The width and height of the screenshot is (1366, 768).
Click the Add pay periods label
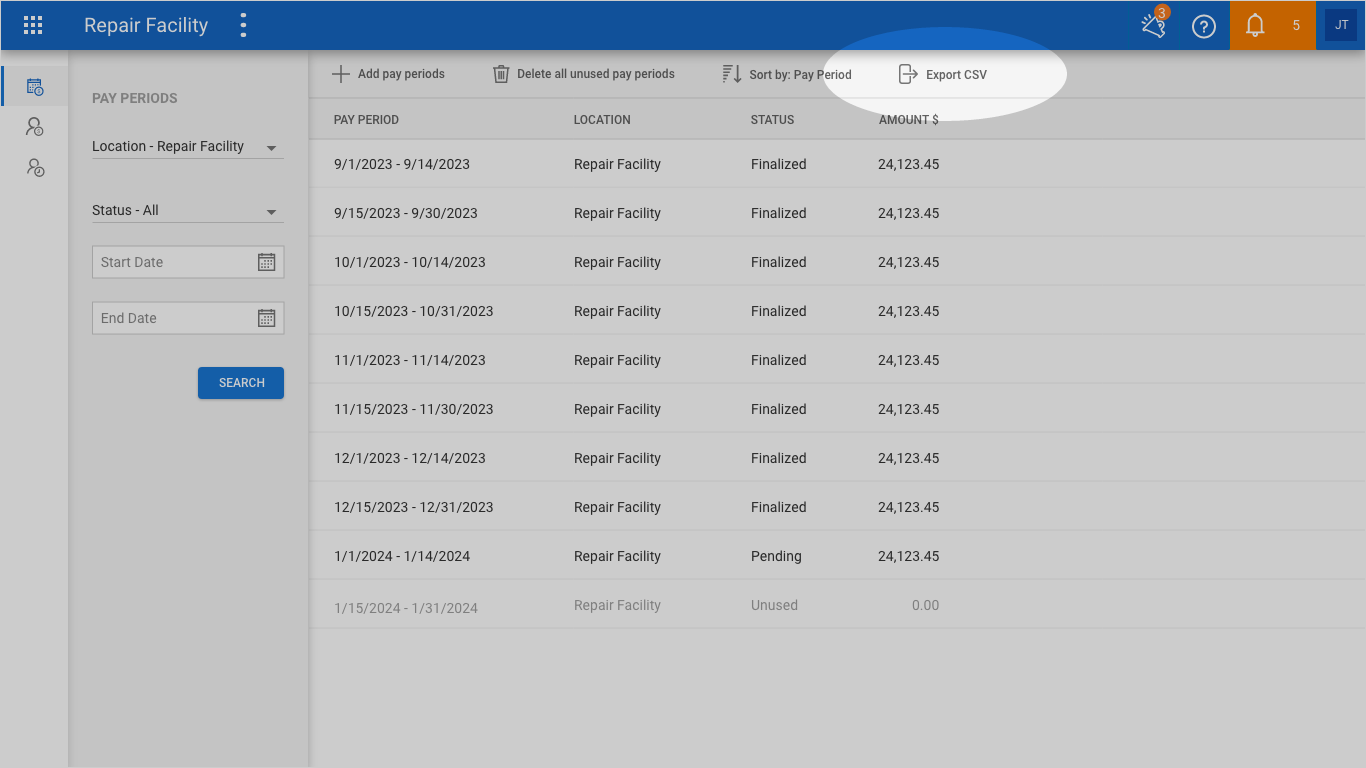pyautogui.click(x=401, y=74)
